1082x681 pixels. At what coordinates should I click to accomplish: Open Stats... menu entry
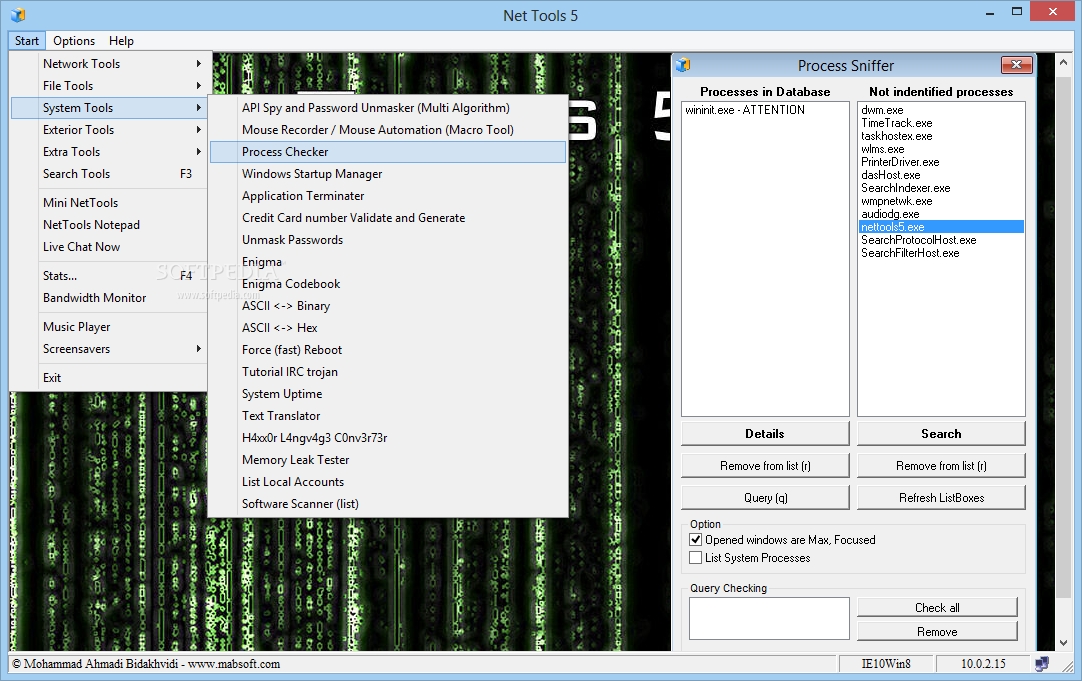pyautogui.click(x=109, y=276)
